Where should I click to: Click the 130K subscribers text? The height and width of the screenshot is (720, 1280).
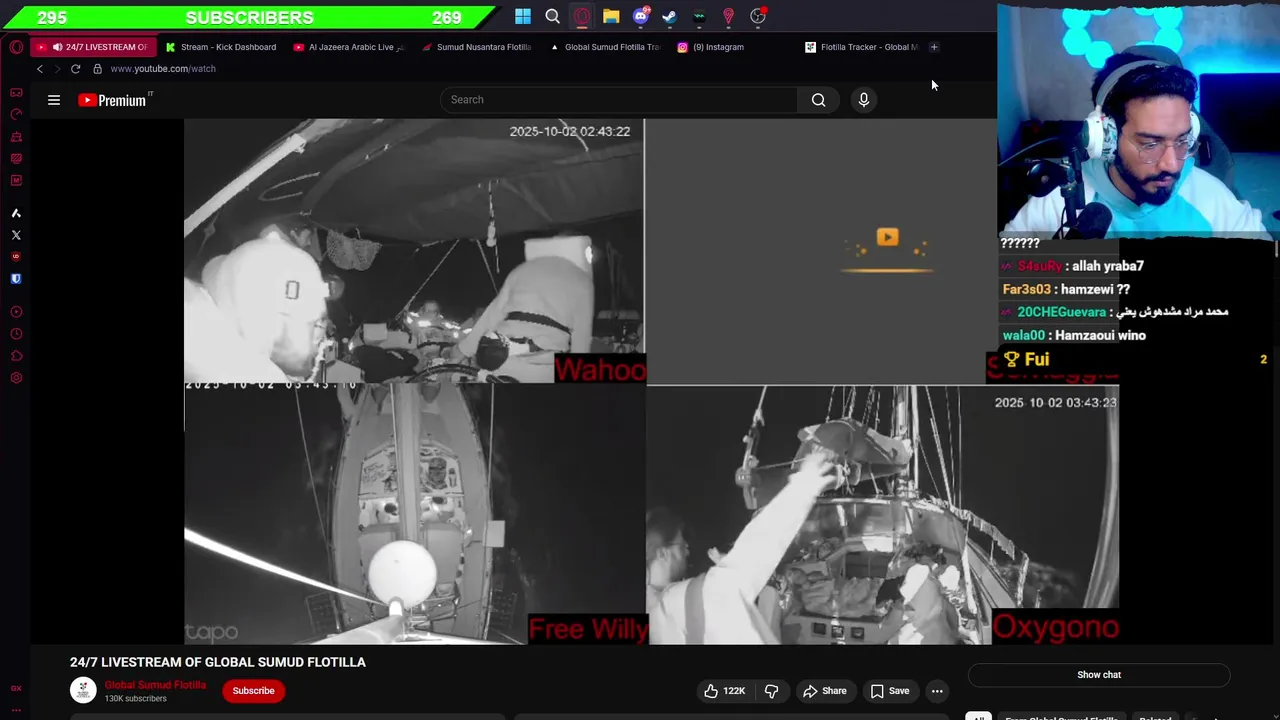click(136, 699)
